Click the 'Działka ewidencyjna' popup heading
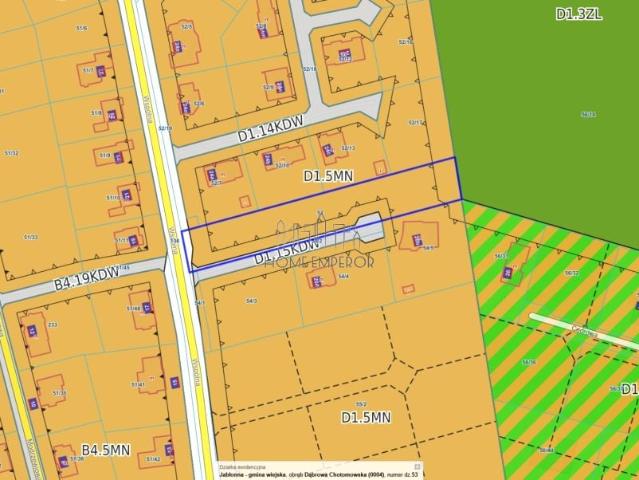This screenshot has height=480, width=639. (x=242, y=467)
